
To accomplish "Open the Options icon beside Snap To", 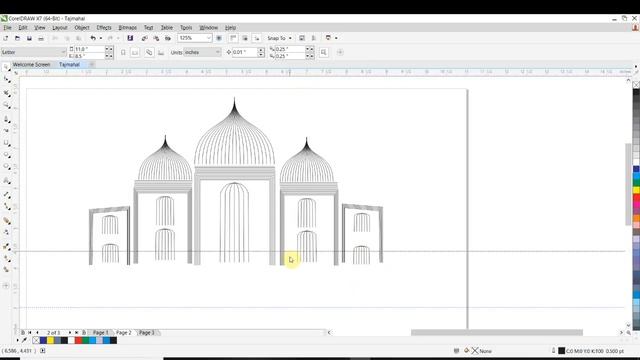I will point(302,38).
